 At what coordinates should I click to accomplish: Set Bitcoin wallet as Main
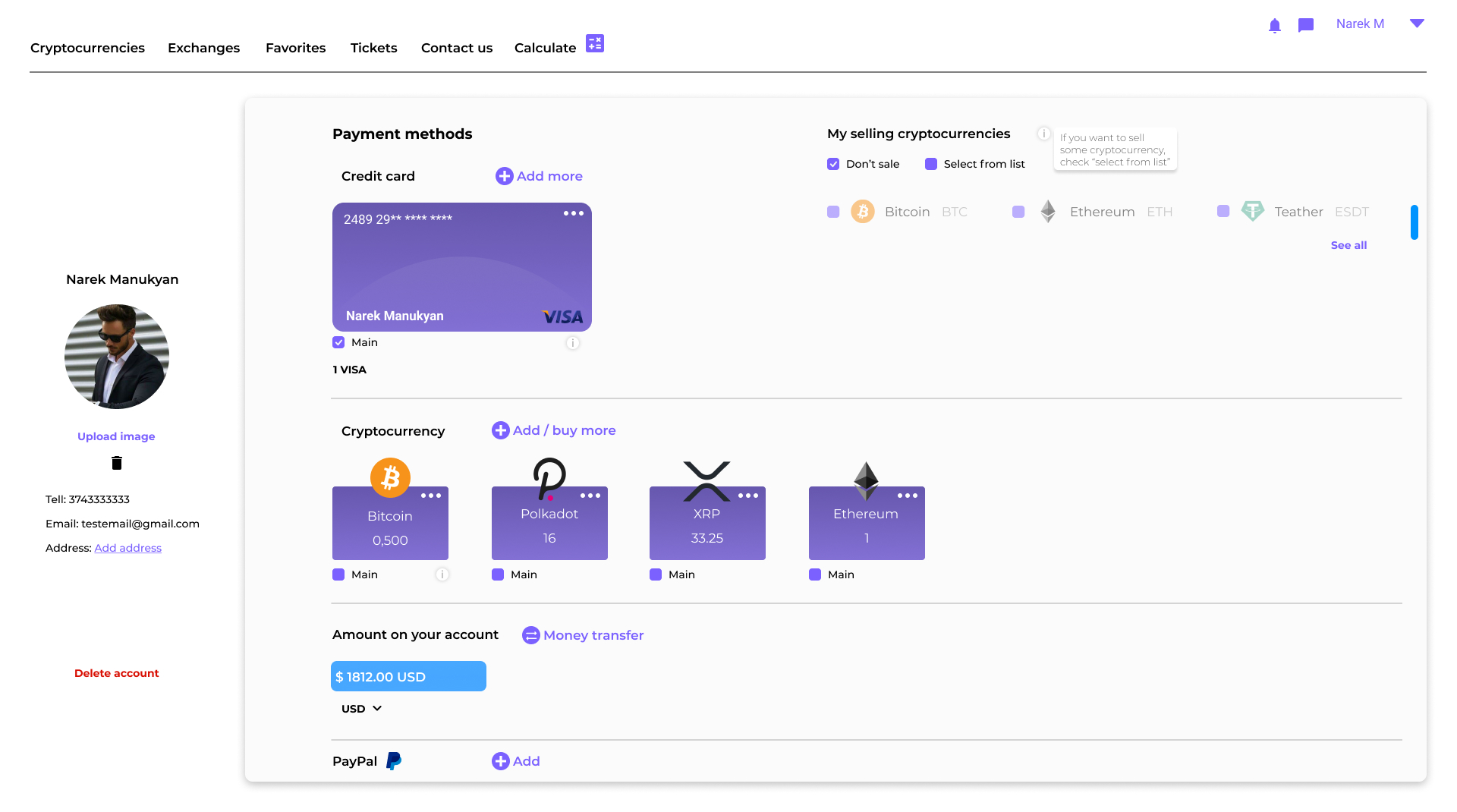[338, 574]
